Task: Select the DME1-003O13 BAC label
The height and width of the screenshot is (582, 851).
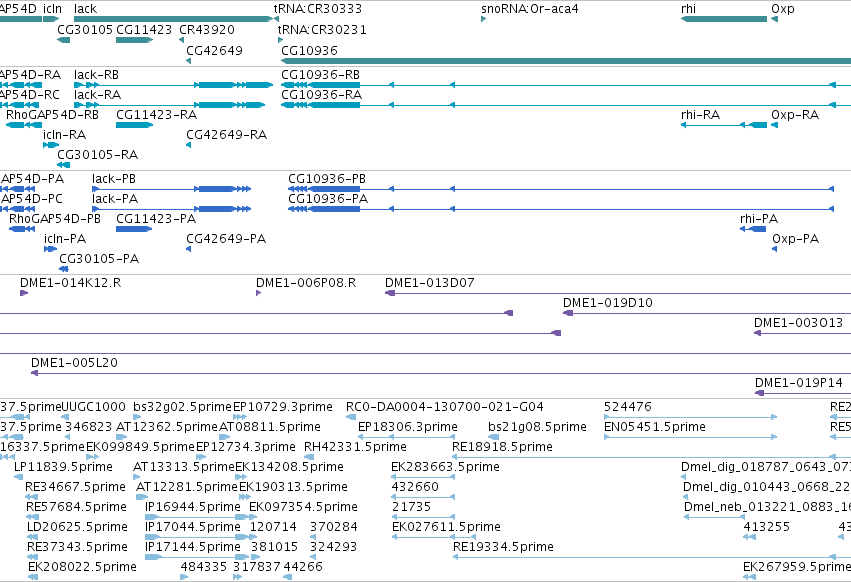Action: point(798,323)
